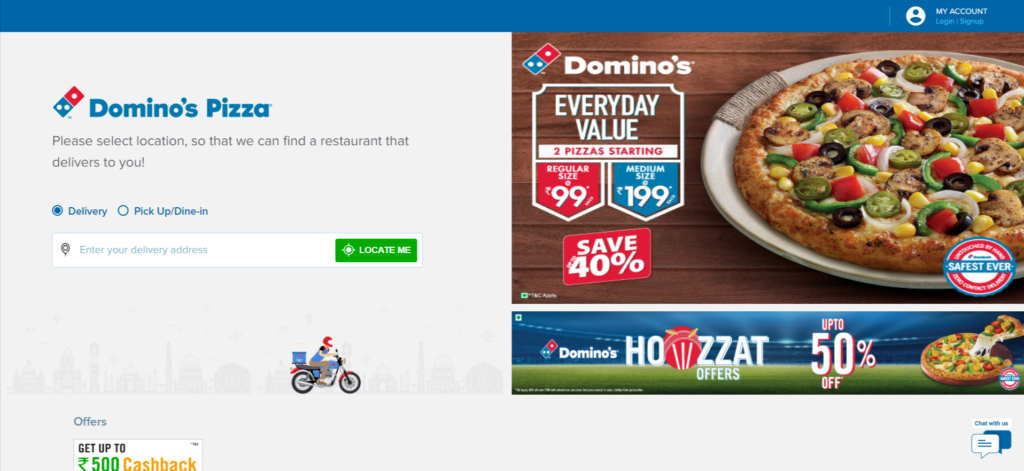Viewport: 1024px width, 471px height.
Task: Click the Save 40% red badge
Action: tap(607, 257)
